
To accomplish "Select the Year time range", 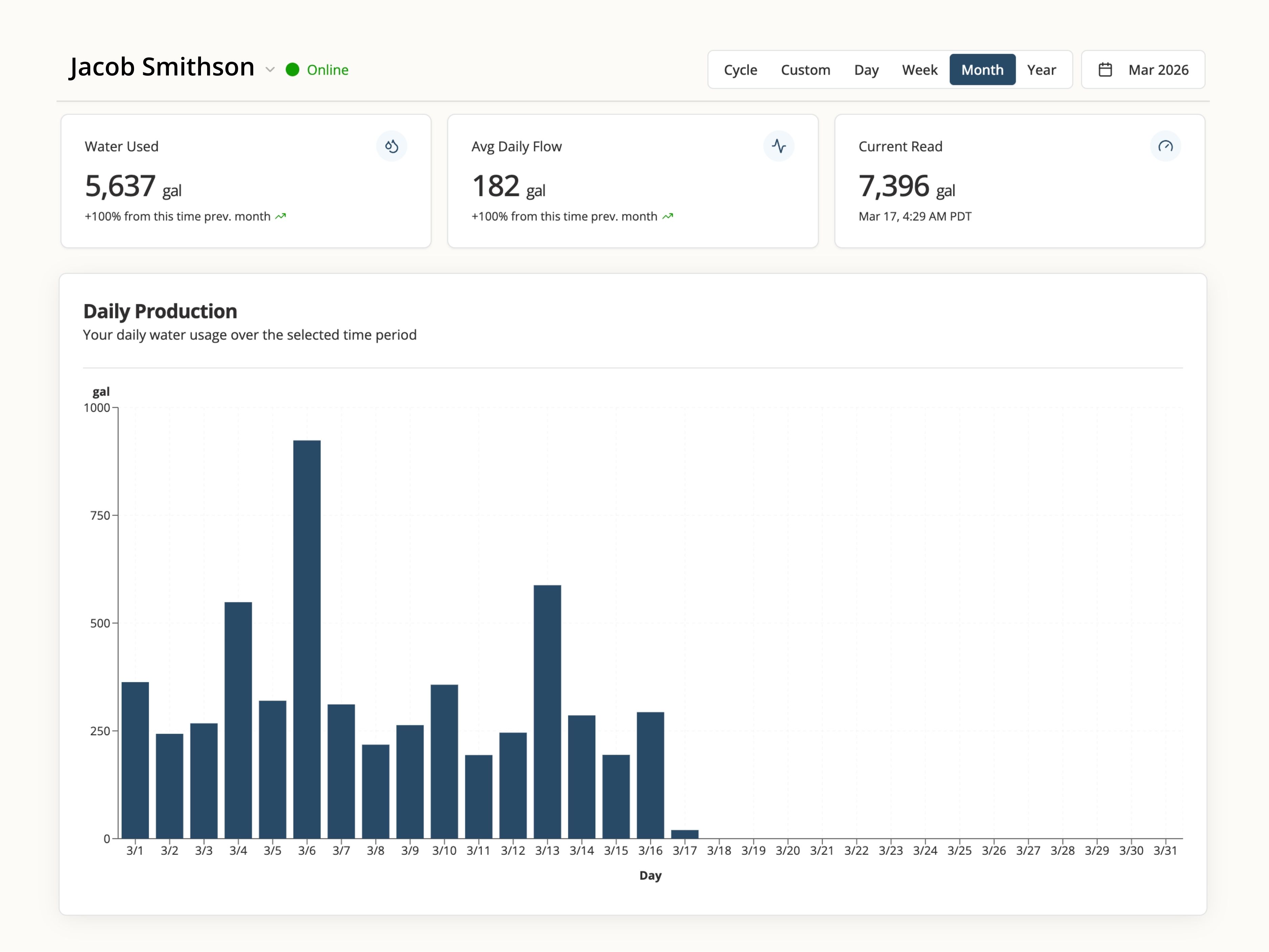I will 1041,70.
